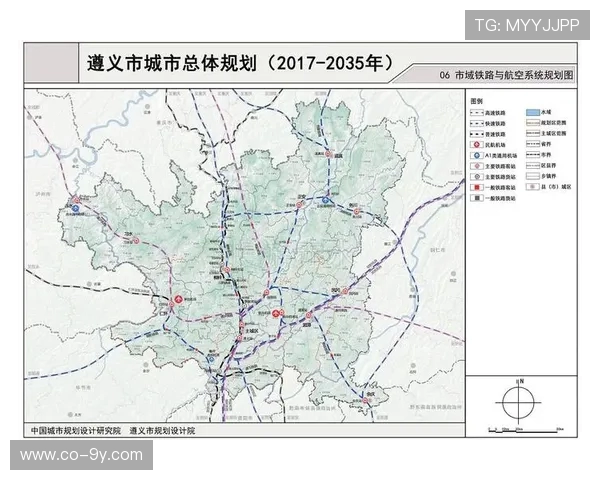Click the blue airport marker southwest of 主城区
Viewport: 600px width, 480px height.
[x=211, y=359]
